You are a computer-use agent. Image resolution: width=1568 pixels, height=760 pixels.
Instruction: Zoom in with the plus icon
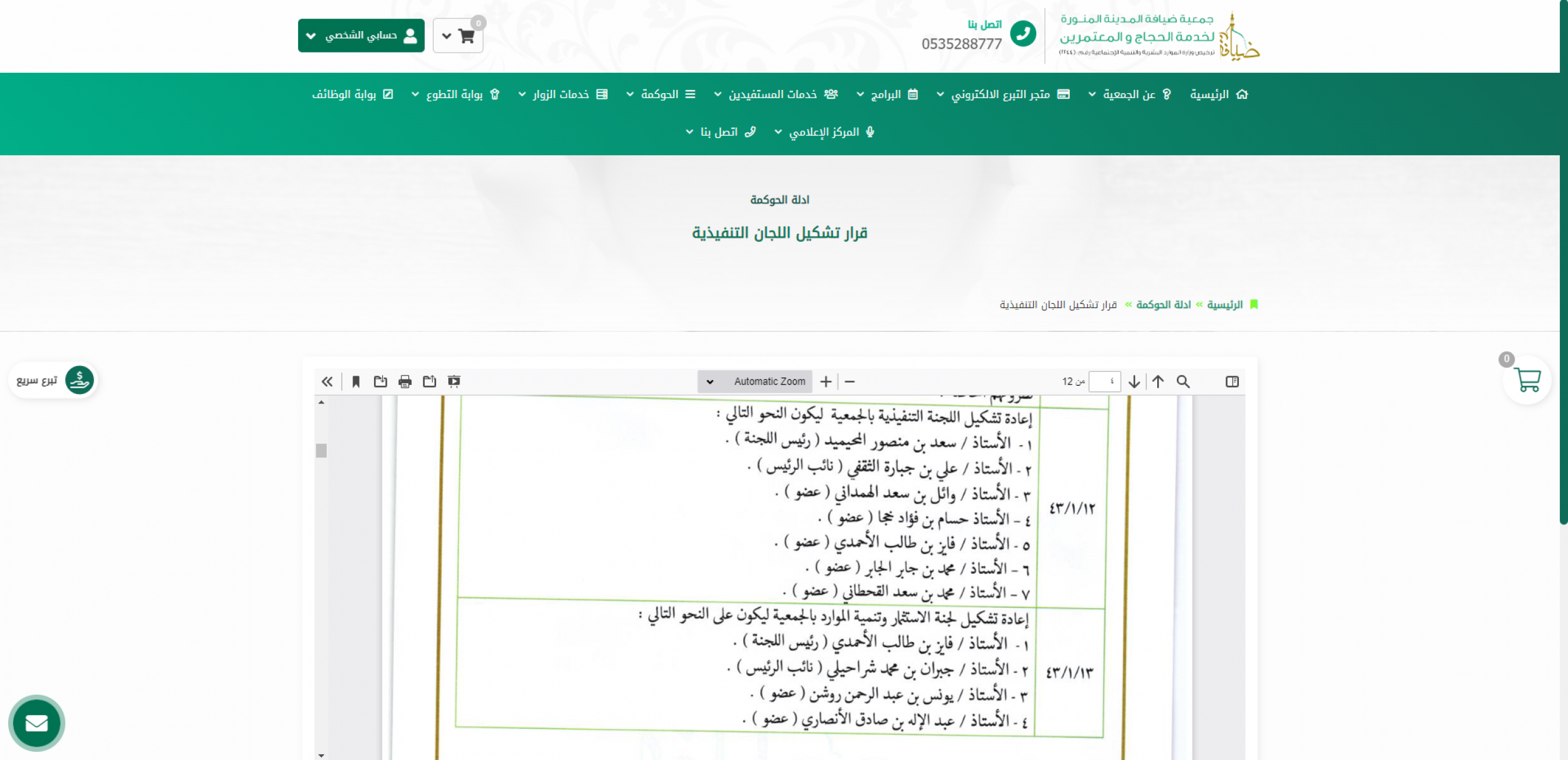click(x=825, y=381)
